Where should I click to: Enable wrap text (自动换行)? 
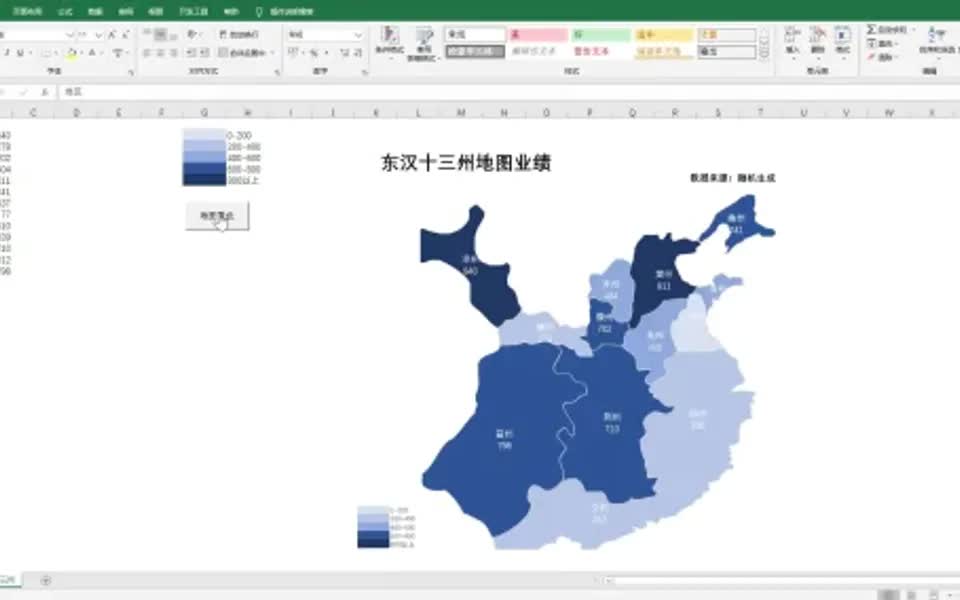(x=240, y=35)
